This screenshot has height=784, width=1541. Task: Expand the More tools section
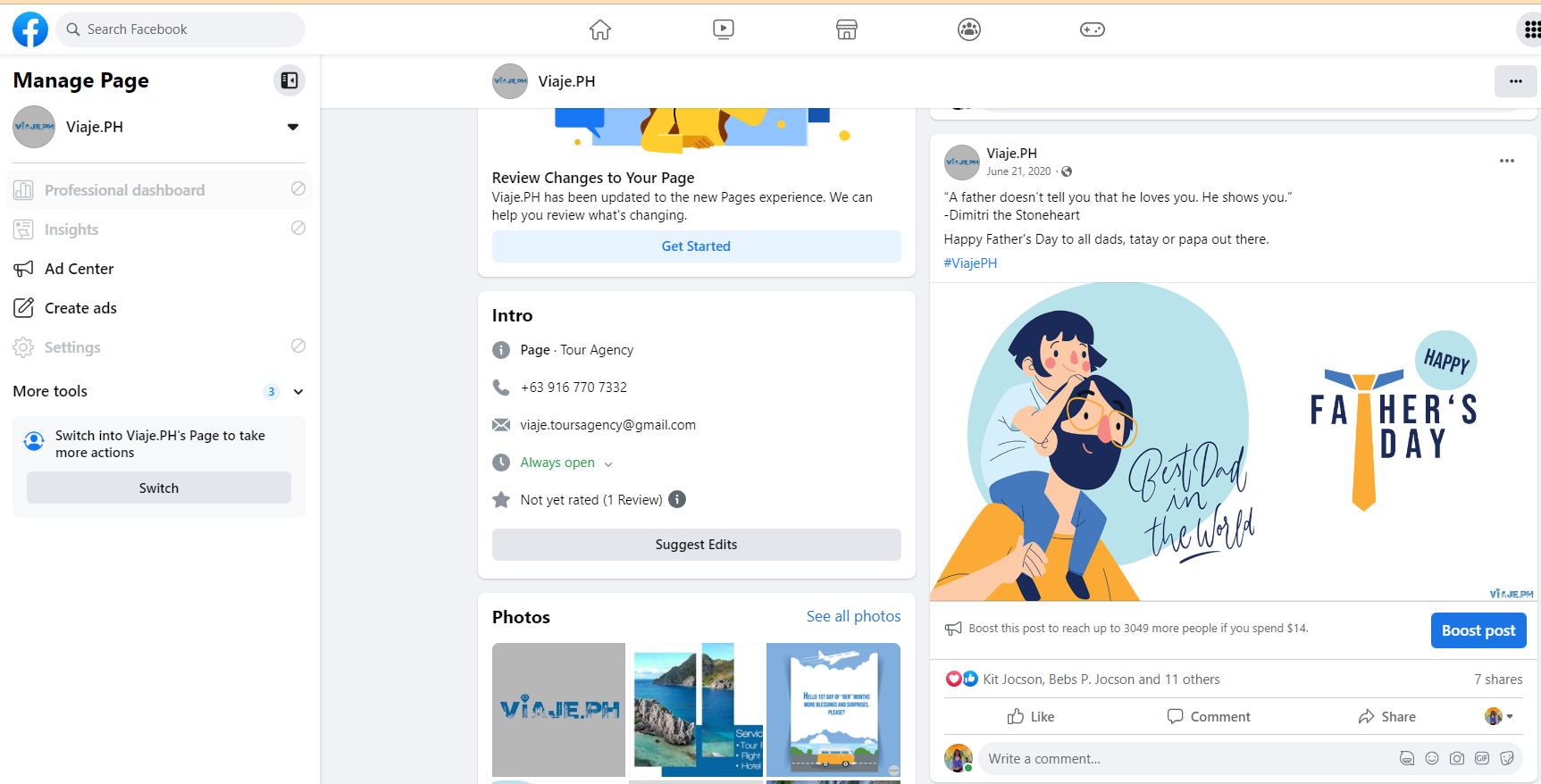pyautogui.click(x=298, y=391)
